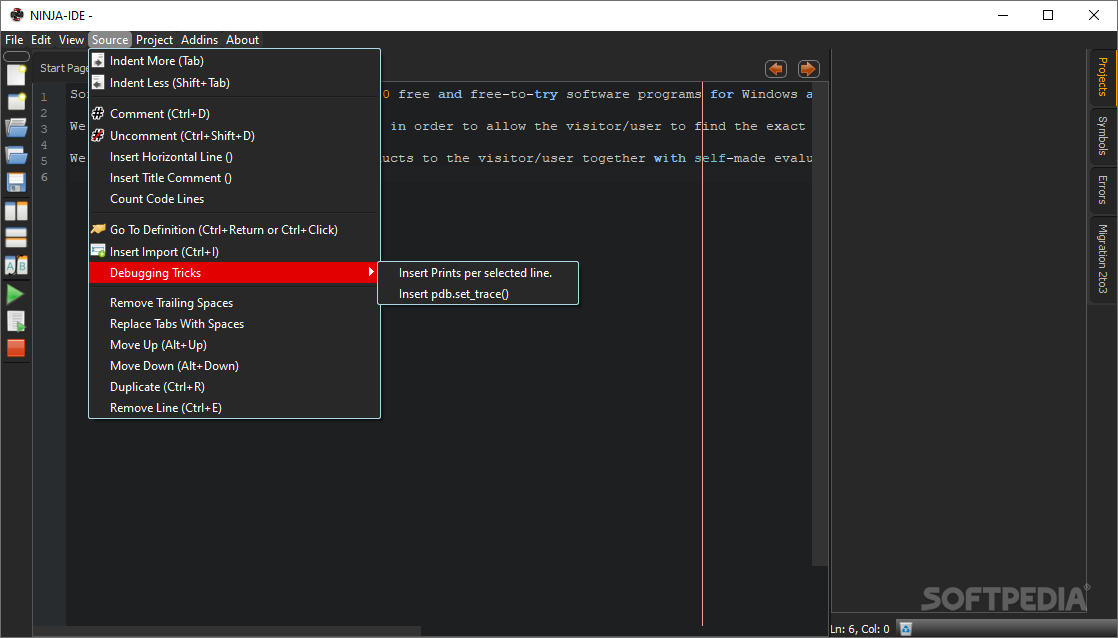Choose Insert Prints per selected line
This screenshot has height=638, width=1118.
[x=478, y=272]
